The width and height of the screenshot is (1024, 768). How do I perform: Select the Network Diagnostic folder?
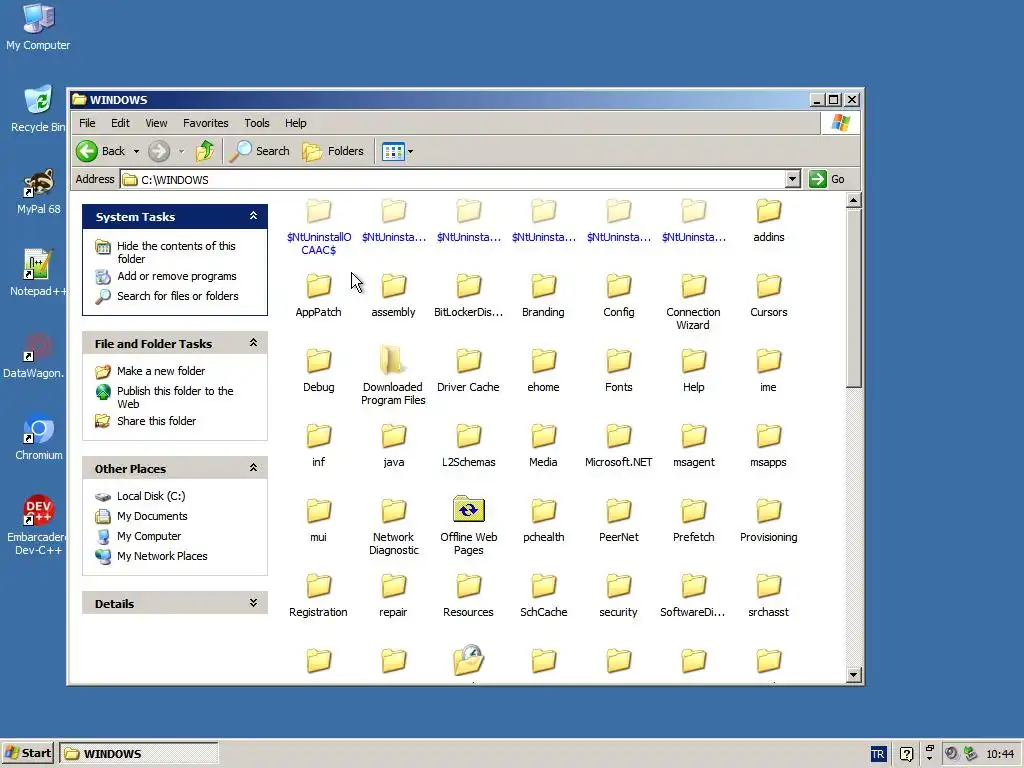(x=393, y=526)
